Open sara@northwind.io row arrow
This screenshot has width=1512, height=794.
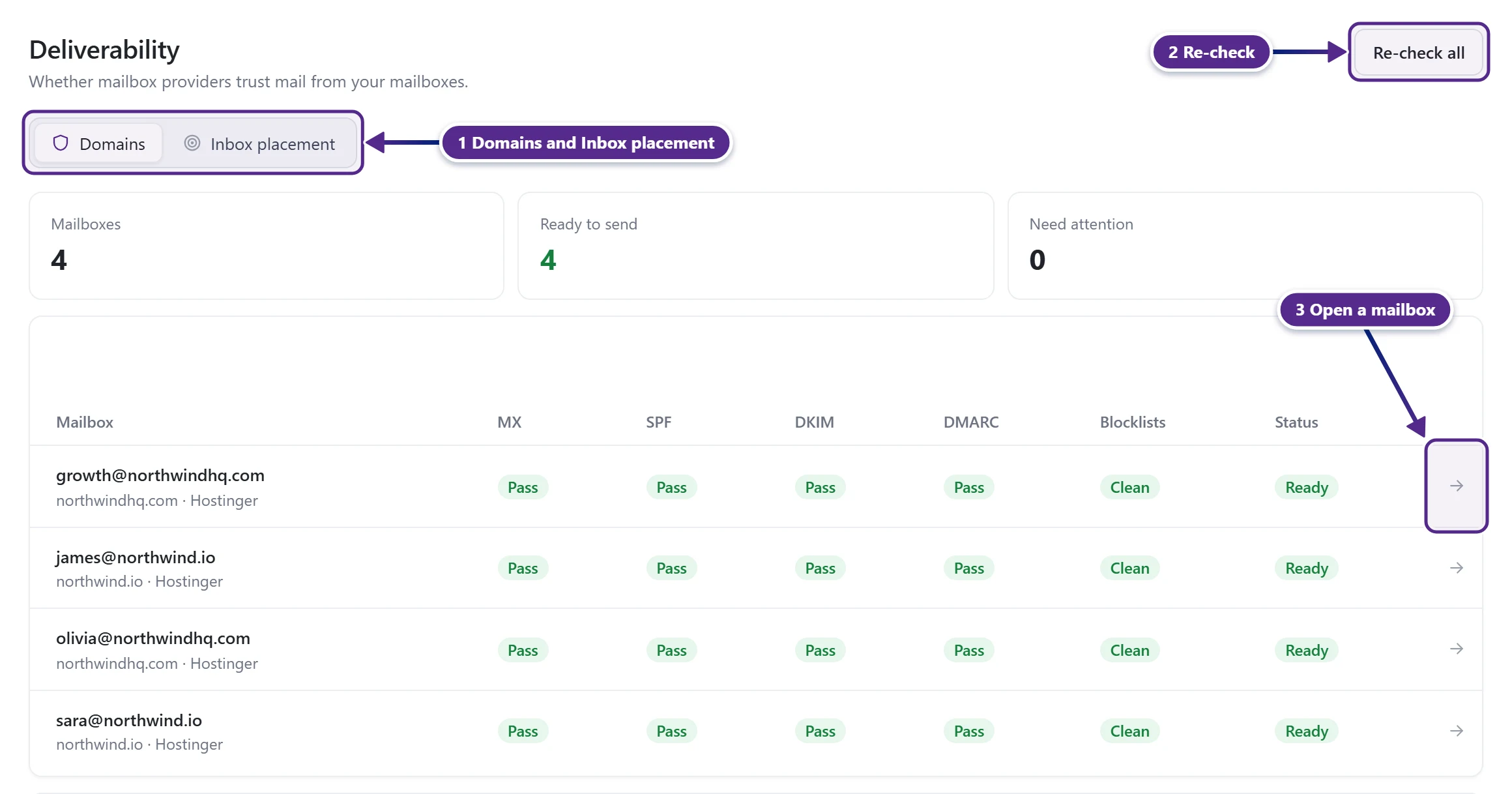[1456, 731]
